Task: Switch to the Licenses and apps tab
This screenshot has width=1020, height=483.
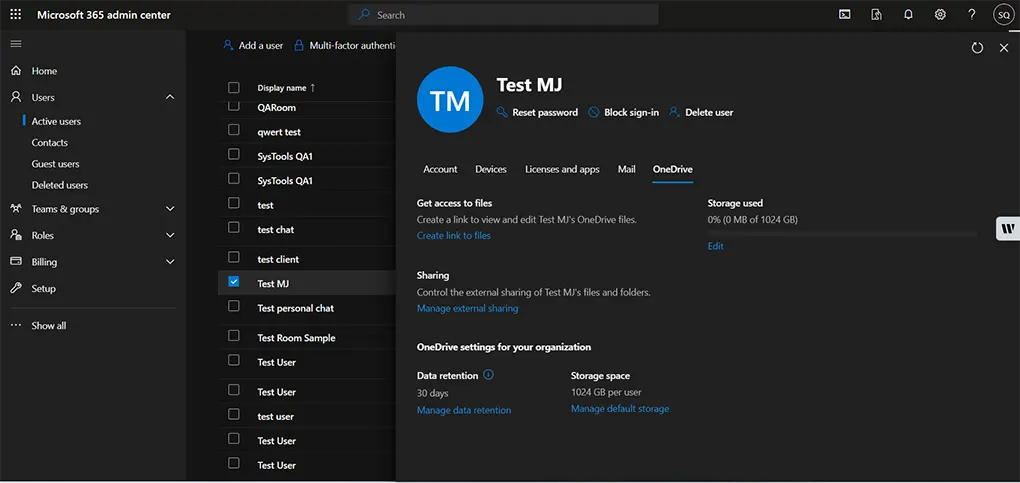Action: point(562,169)
